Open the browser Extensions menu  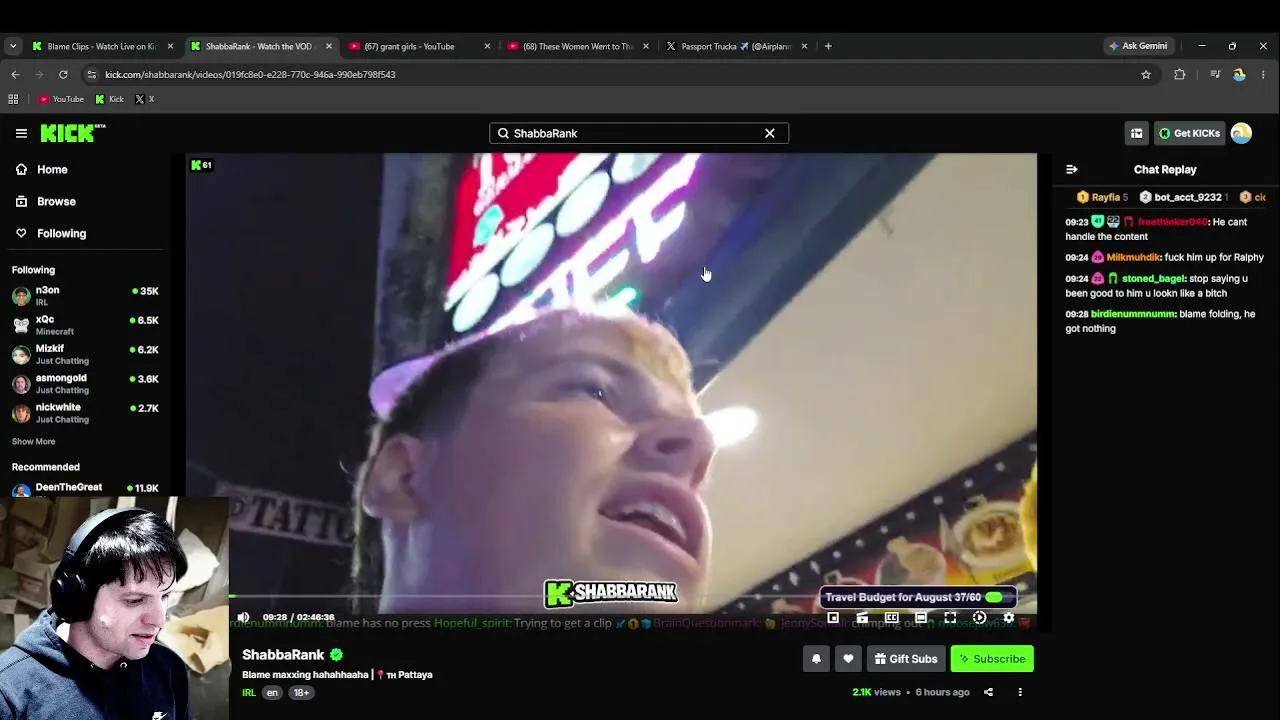pos(1180,74)
